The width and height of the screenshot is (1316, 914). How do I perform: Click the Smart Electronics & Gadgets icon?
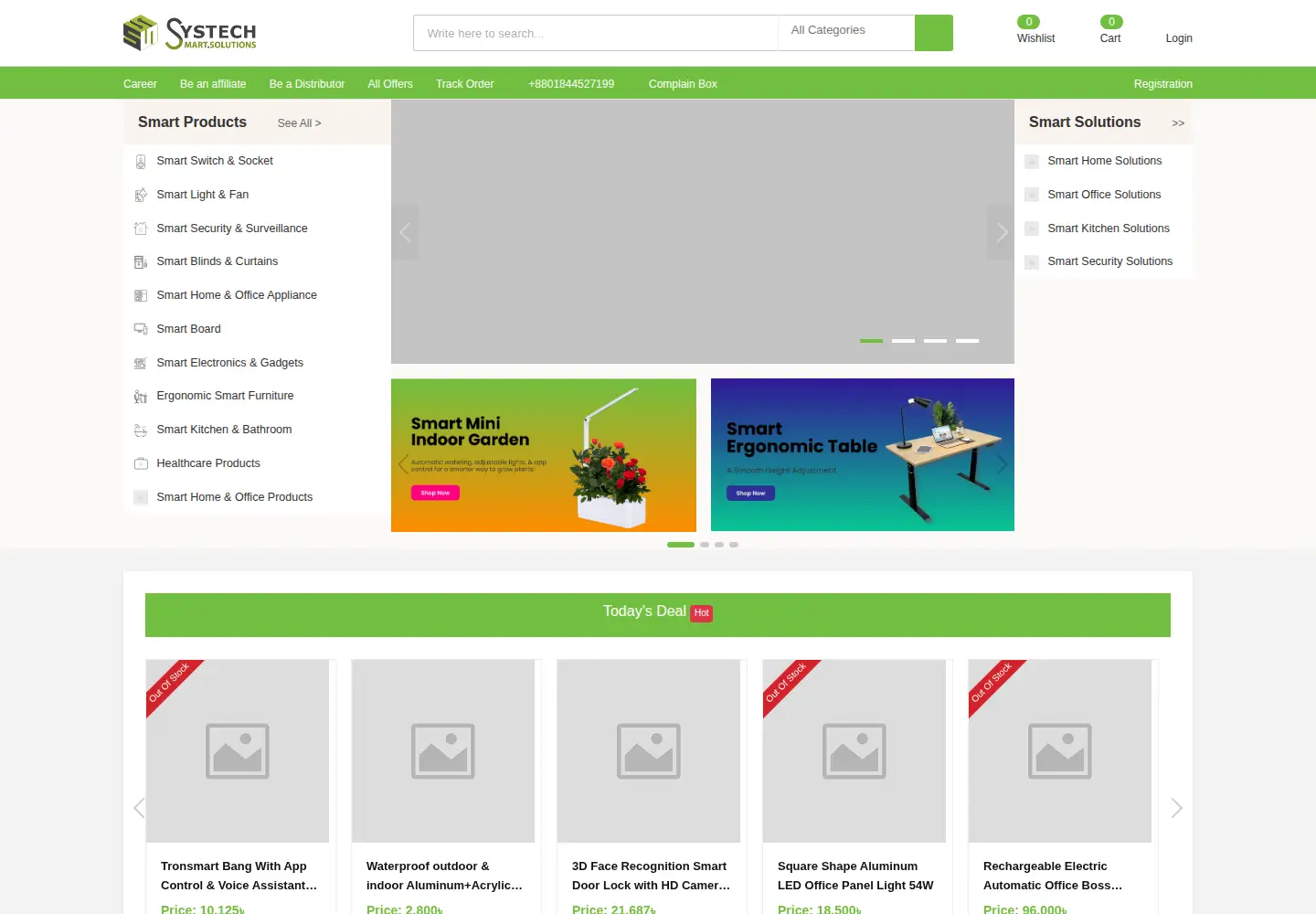coord(141,363)
